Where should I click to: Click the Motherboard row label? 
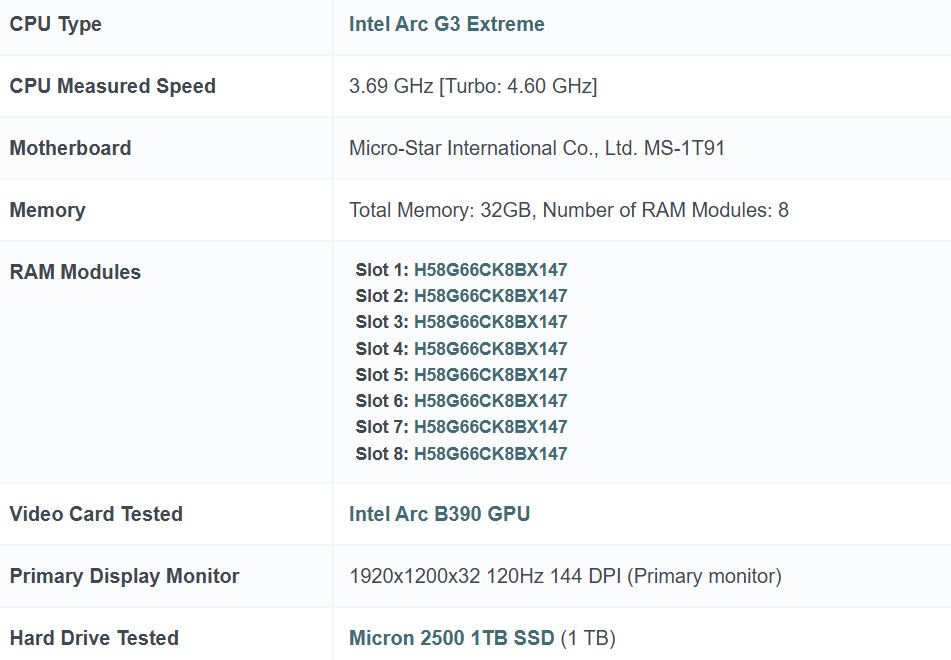click(x=70, y=148)
